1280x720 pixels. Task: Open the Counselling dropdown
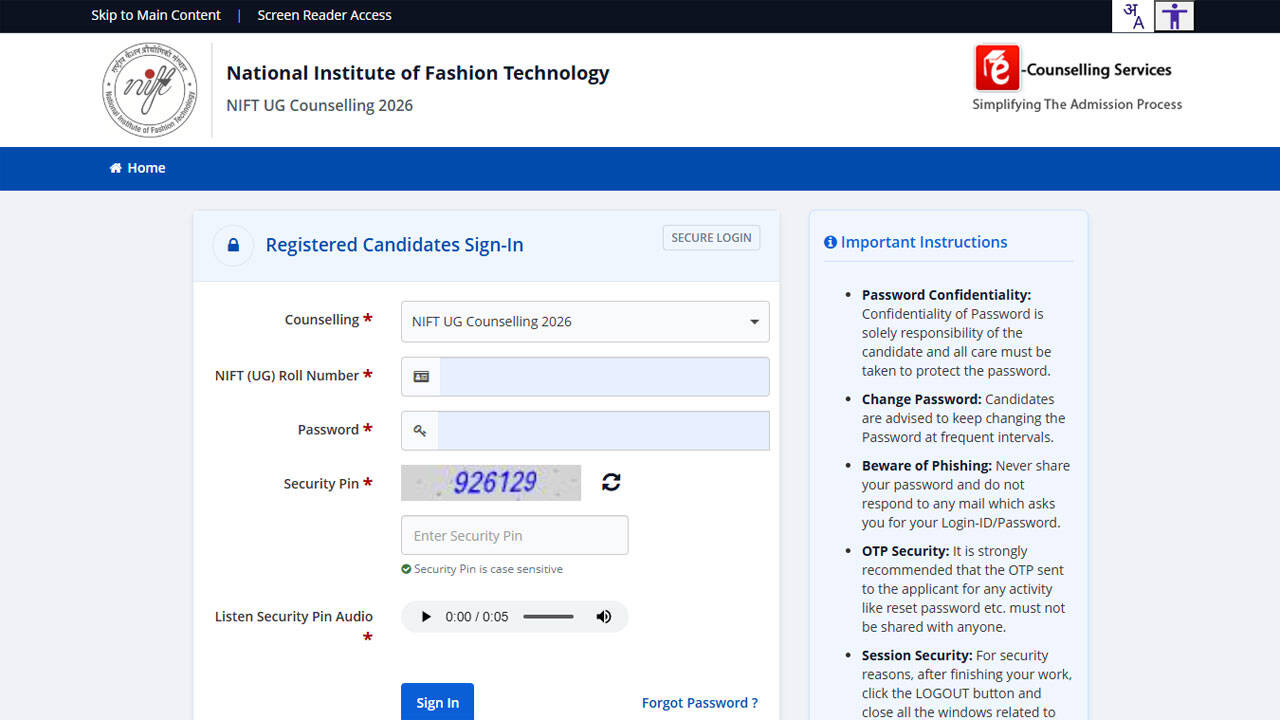[585, 322]
